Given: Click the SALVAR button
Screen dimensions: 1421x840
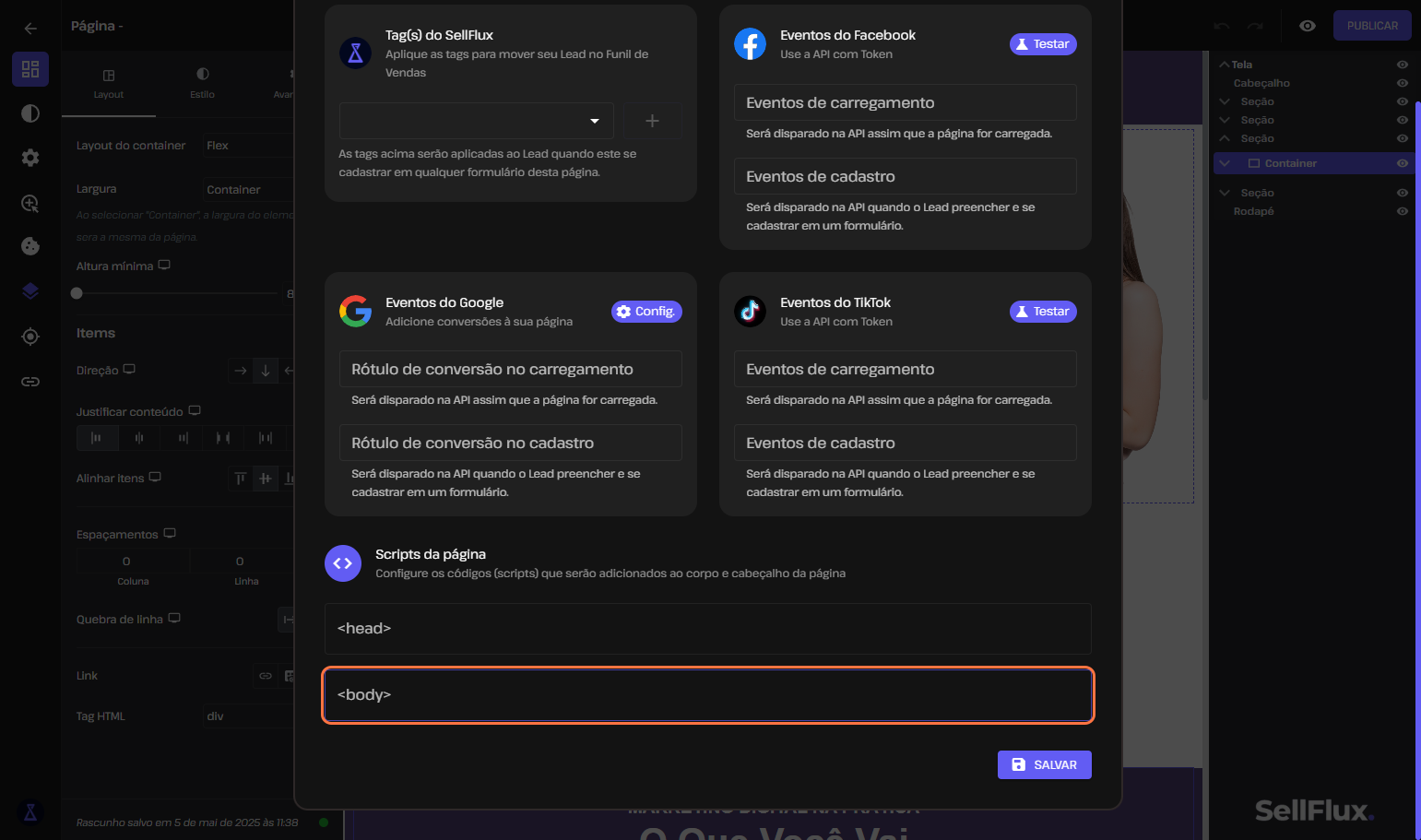Looking at the screenshot, I should 1044,764.
